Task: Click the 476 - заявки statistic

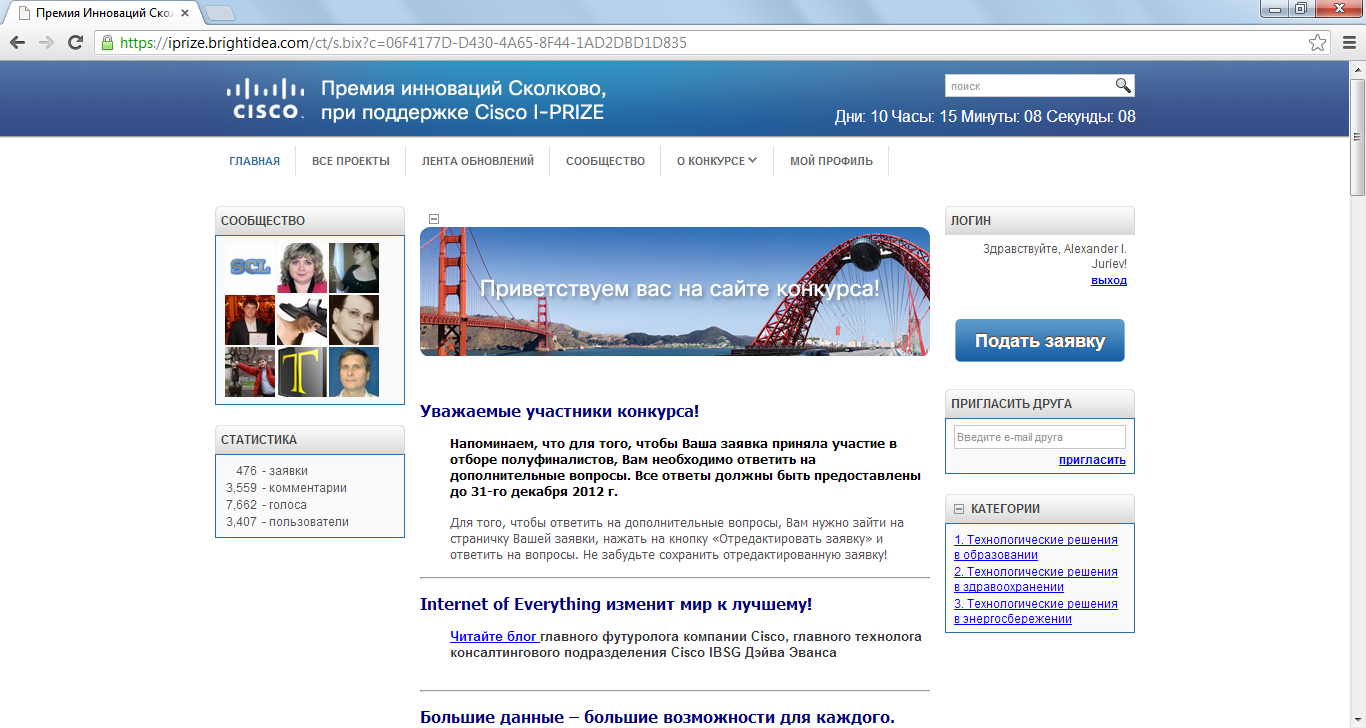Action: tap(272, 470)
